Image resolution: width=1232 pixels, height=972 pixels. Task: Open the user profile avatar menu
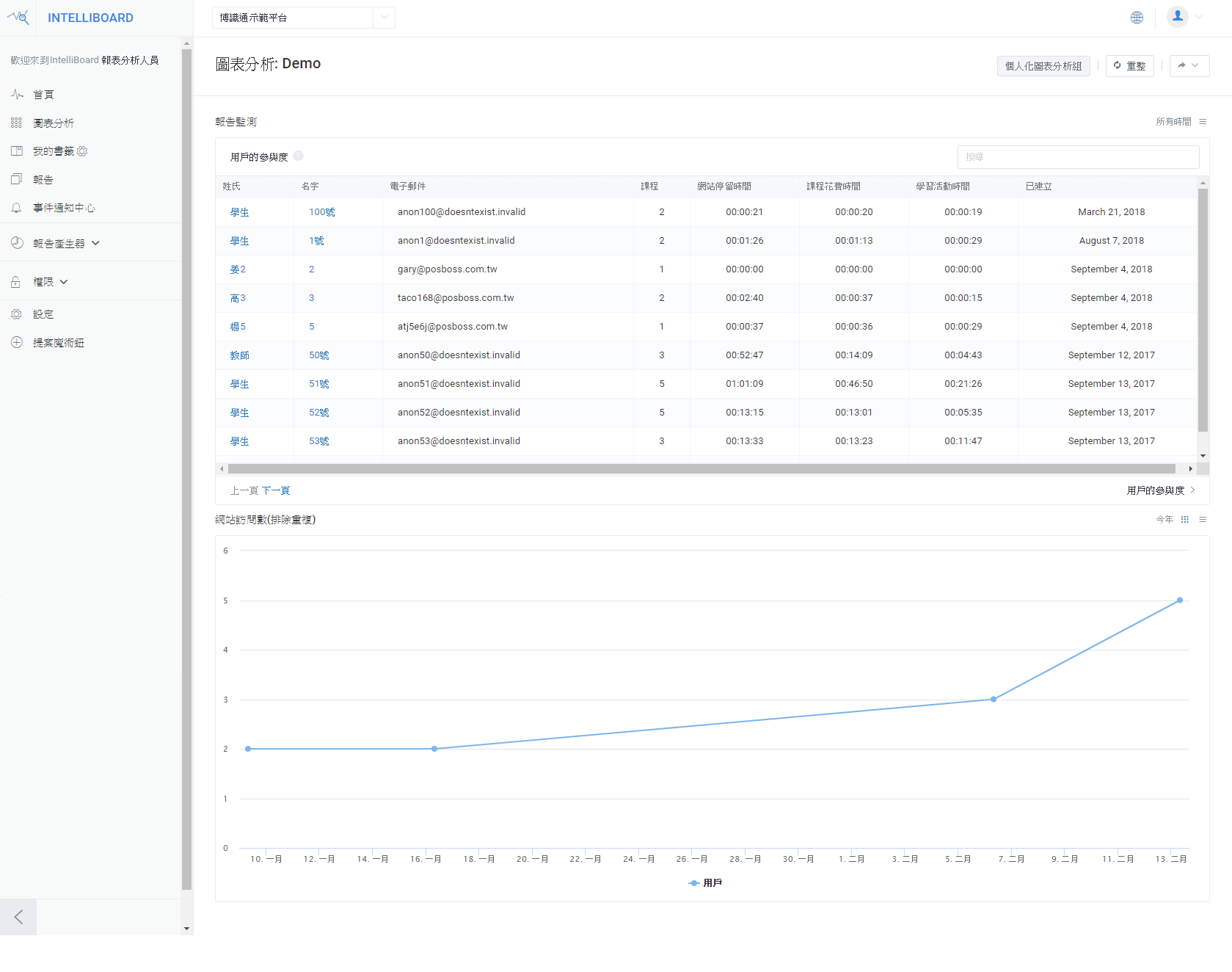coord(1178,17)
